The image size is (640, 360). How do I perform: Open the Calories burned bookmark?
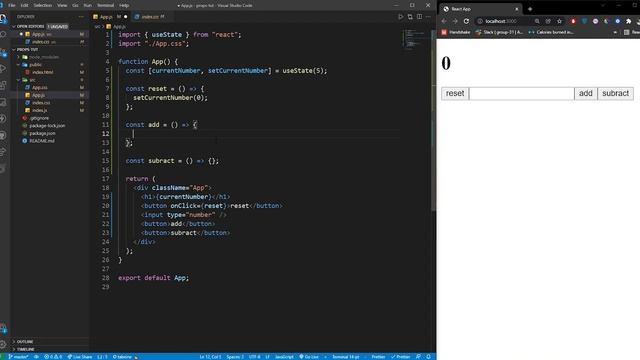[551, 32]
